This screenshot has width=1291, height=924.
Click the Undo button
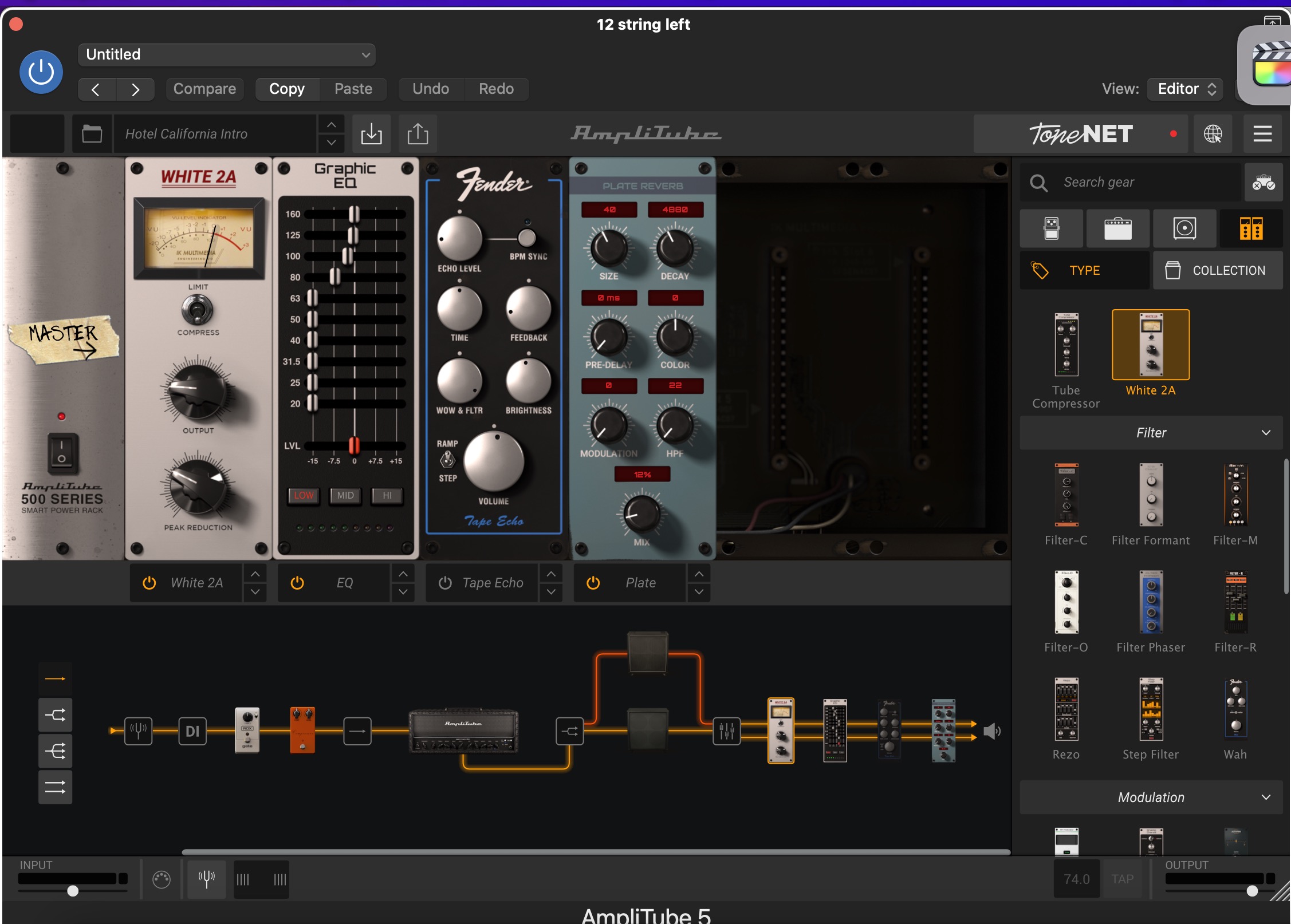pyautogui.click(x=431, y=89)
